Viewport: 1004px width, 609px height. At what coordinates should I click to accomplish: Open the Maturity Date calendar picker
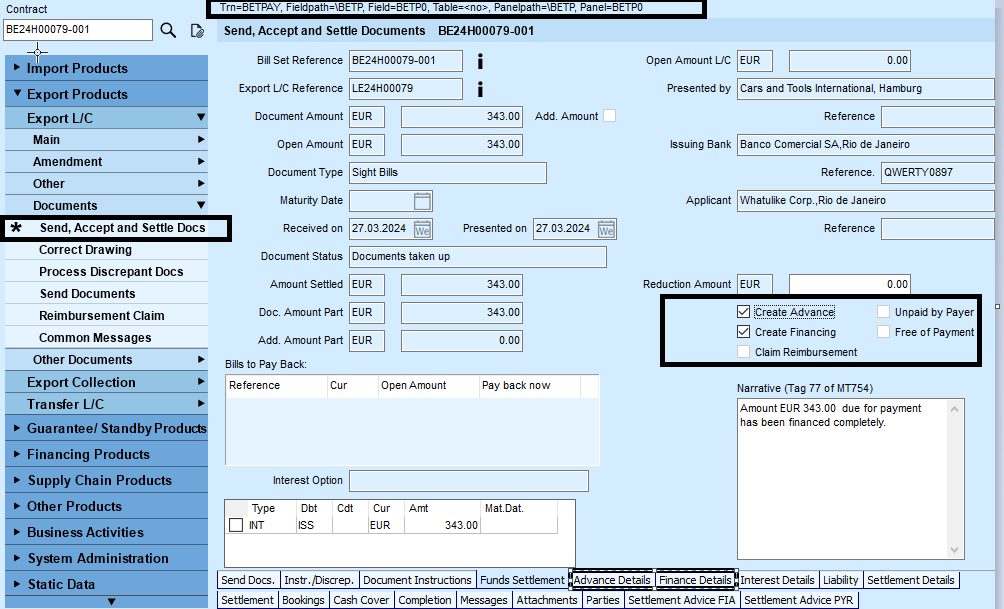(x=423, y=201)
